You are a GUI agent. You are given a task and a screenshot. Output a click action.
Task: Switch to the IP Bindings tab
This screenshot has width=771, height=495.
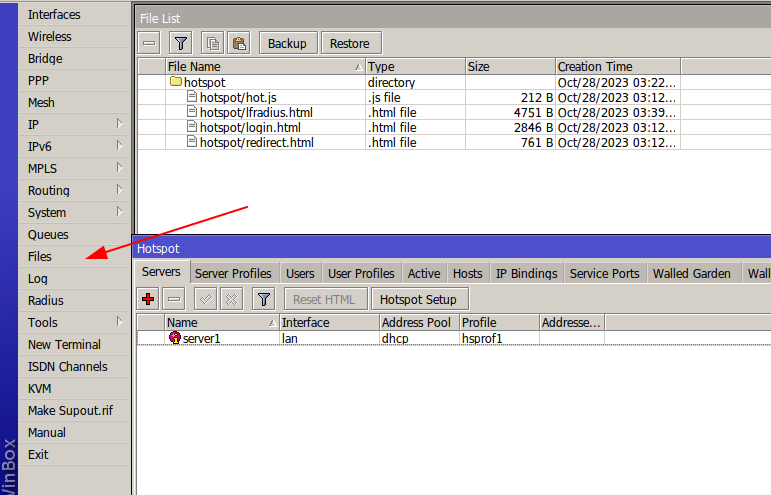526,273
